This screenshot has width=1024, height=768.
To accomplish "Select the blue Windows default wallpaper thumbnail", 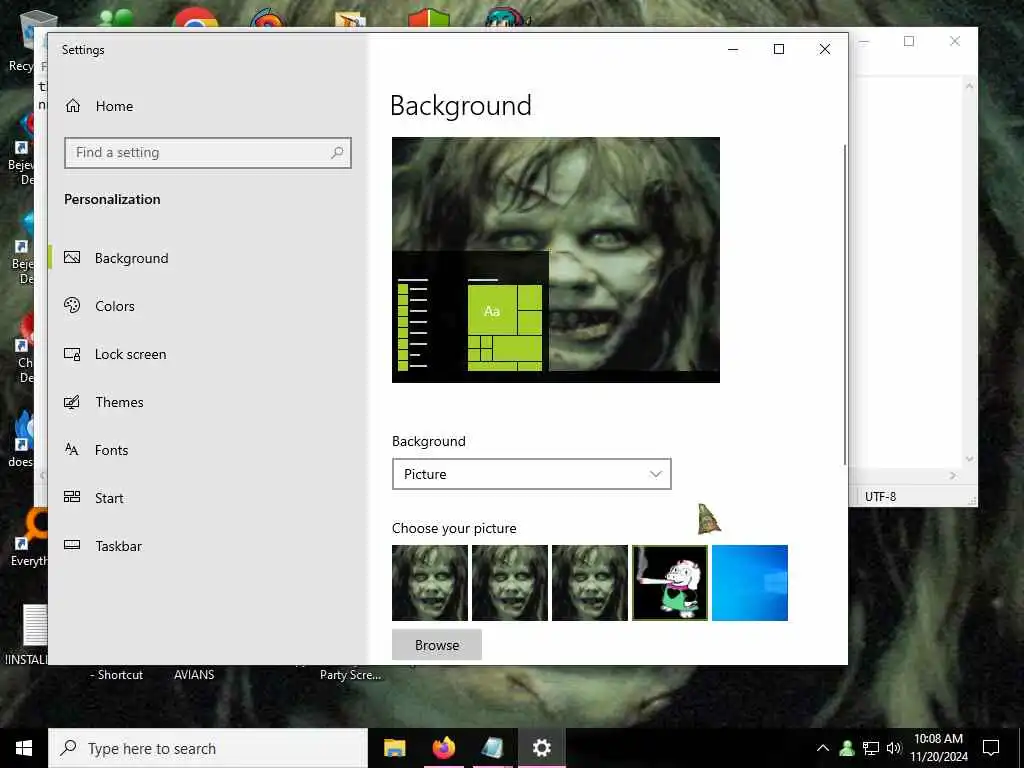I will [750, 583].
